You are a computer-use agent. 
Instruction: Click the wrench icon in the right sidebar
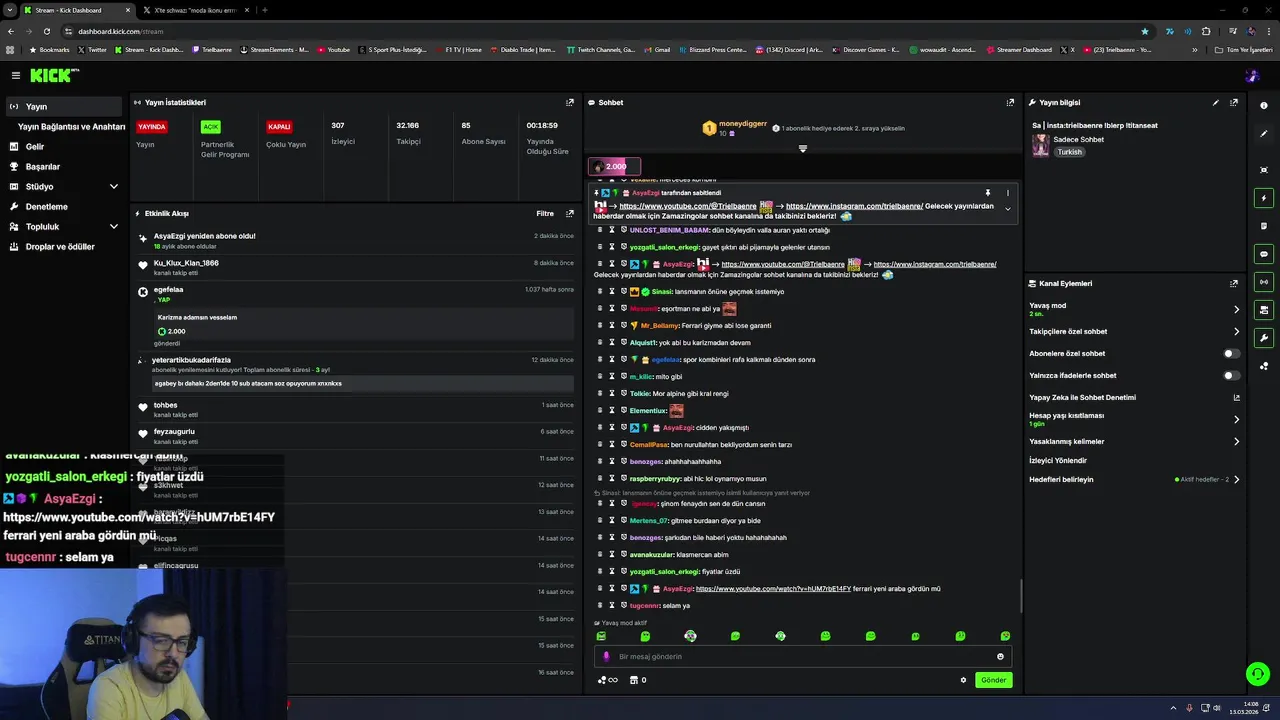click(x=1264, y=338)
